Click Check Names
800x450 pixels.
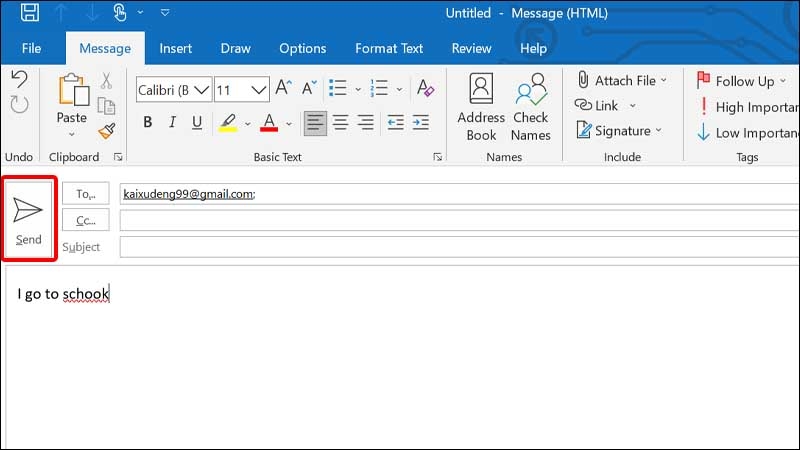pos(531,107)
